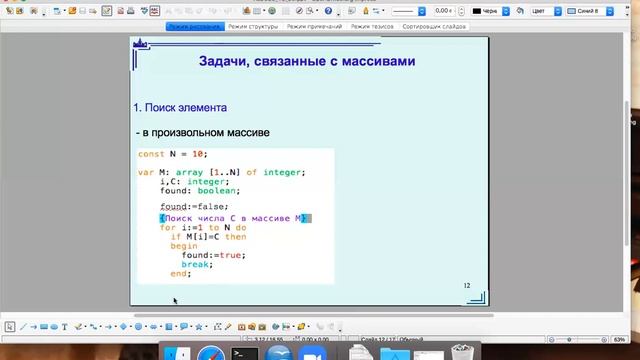Click the light blue fill color swatch
Screen dimensions: 640x360
(x=571, y=11)
